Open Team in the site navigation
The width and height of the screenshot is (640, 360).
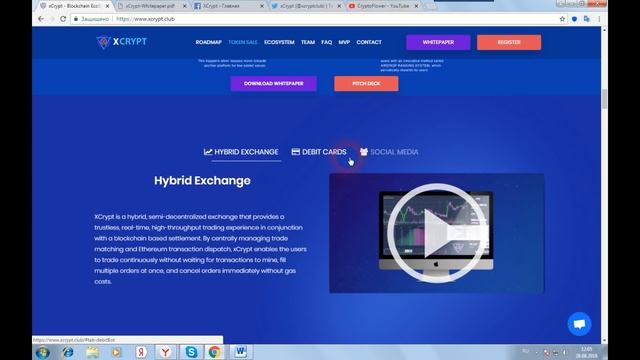[308, 42]
